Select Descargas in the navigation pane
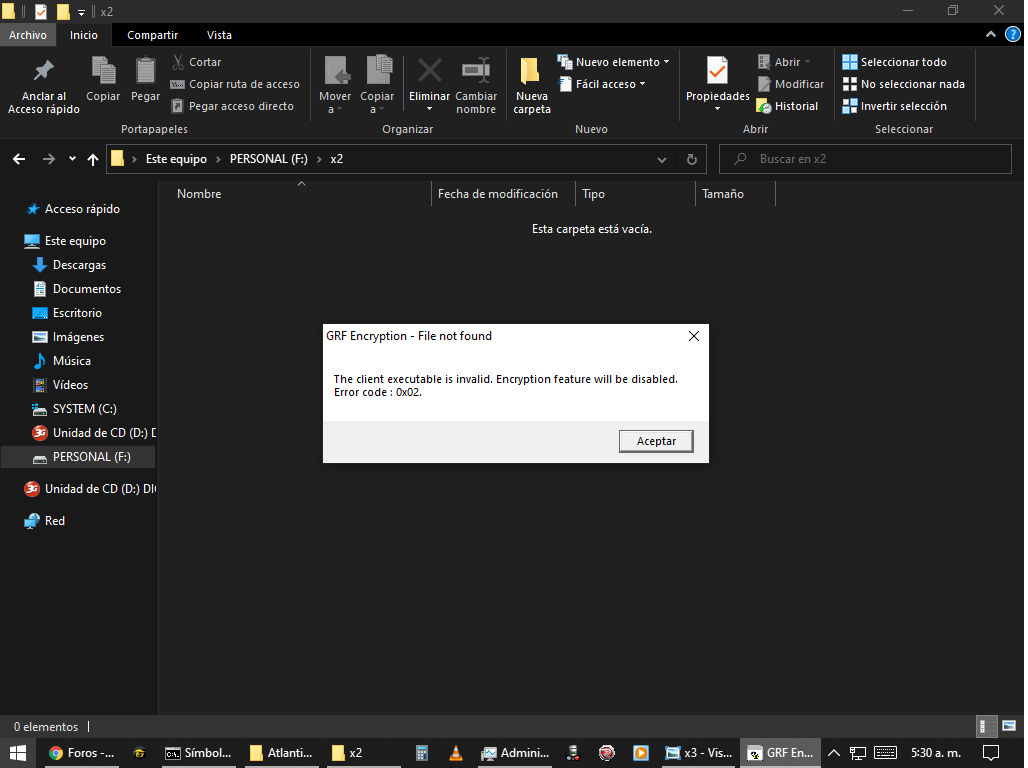Viewport: 1028px width, 768px height. [79, 265]
